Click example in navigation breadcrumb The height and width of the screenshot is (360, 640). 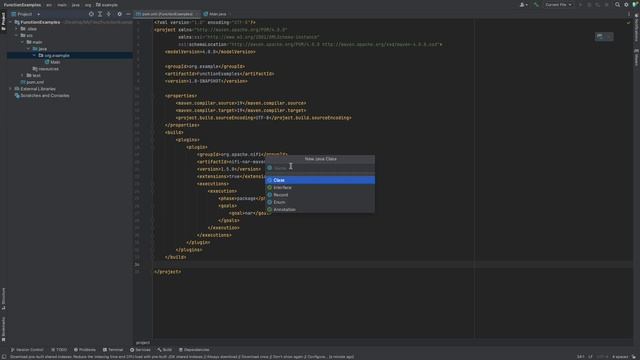coord(107,4)
